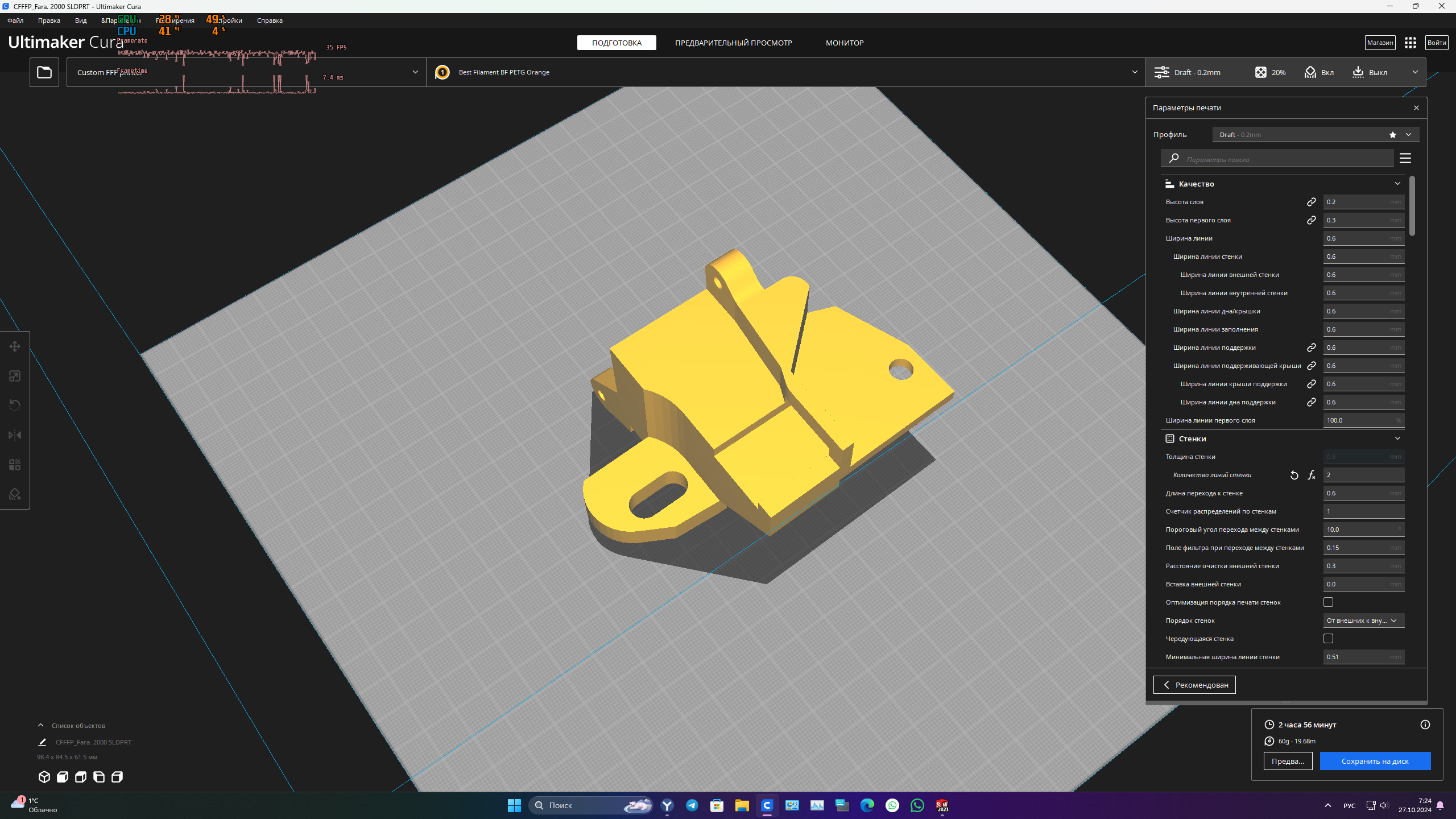This screenshot has height=819, width=1456.
Task: Select the Mirror tool in left toolbar
Action: pos(15,435)
